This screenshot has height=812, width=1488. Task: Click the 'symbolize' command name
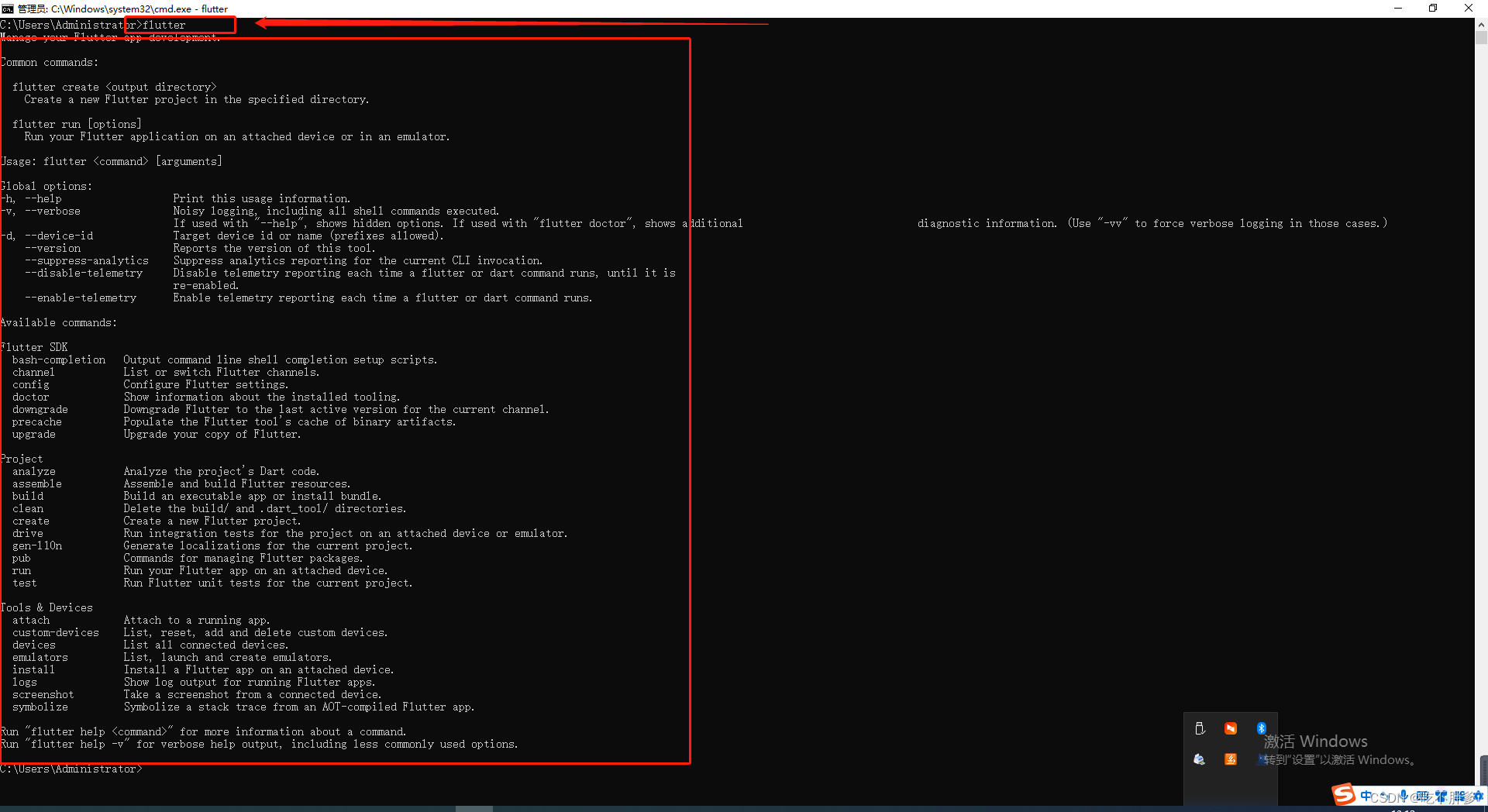click(x=40, y=707)
